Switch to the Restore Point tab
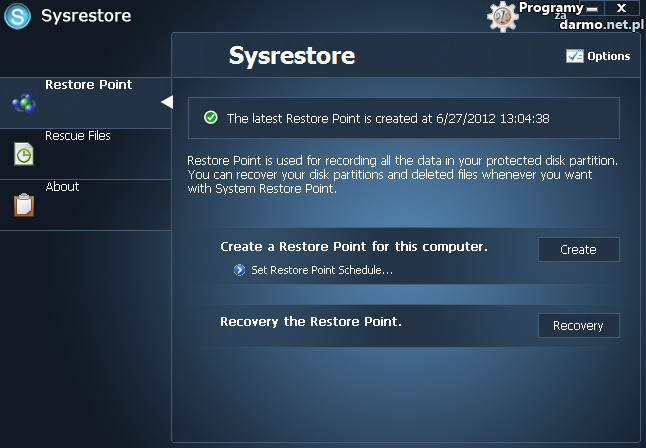Image resolution: width=646 pixels, height=448 pixels. tap(88, 85)
